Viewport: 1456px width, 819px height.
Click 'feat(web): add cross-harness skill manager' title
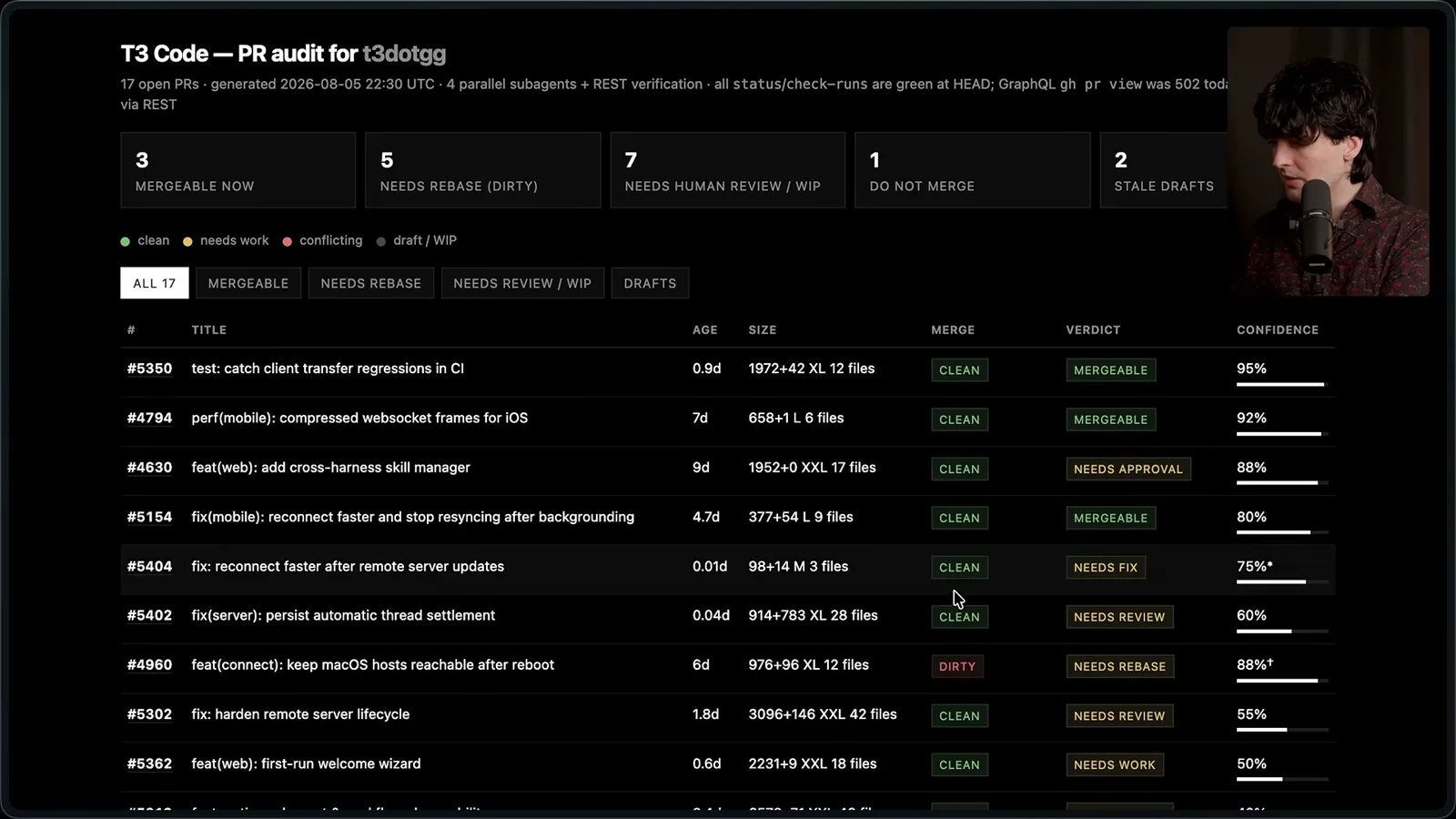click(x=330, y=467)
